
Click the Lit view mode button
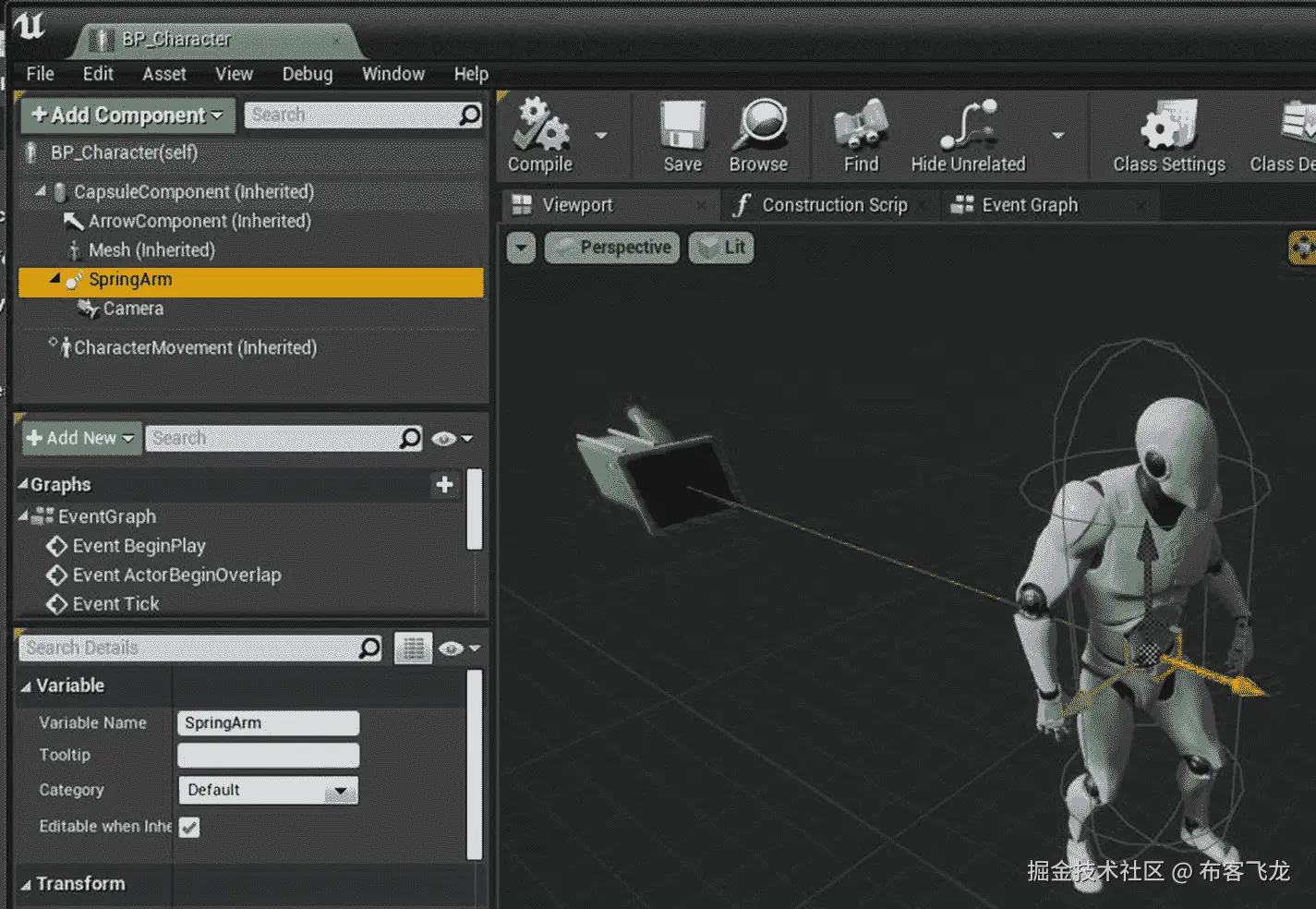(x=721, y=248)
